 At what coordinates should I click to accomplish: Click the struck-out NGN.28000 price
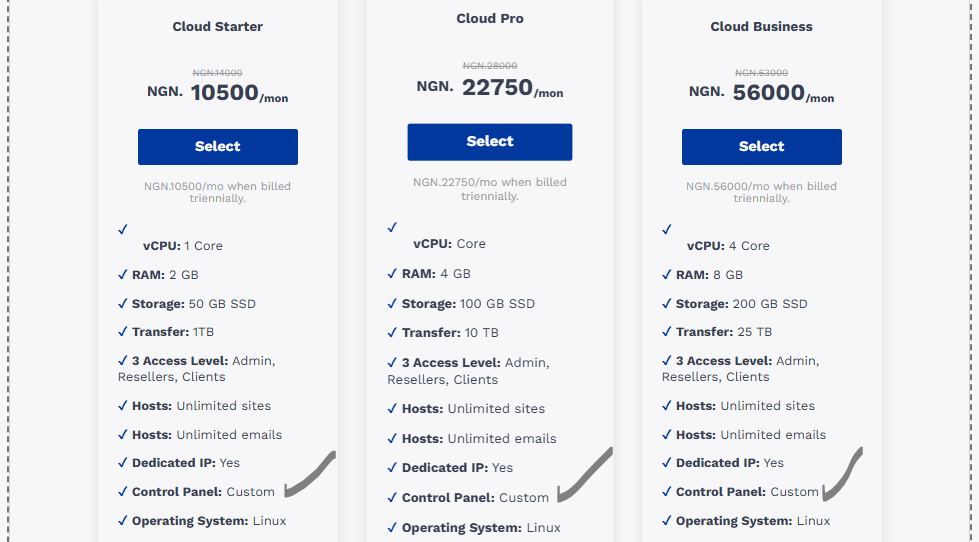point(490,66)
